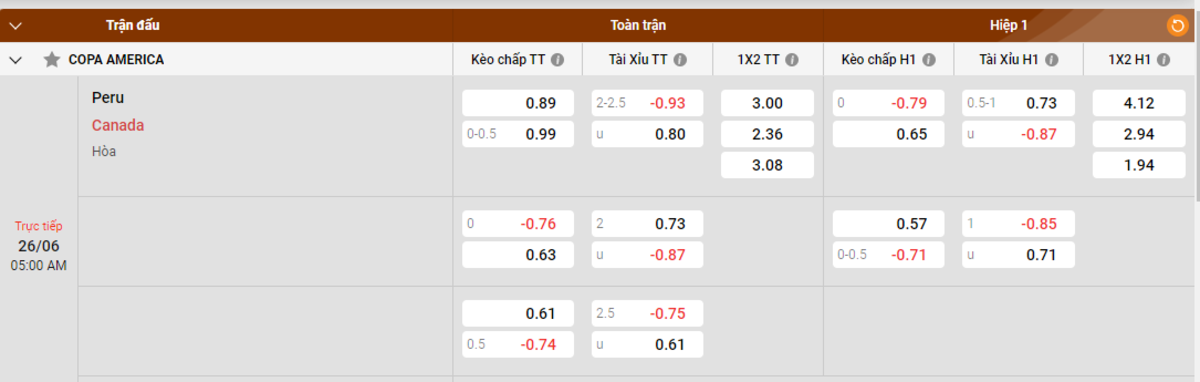
Task: Pick Canada 0-0.5 handicap odds 0.99
Action: (x=518, y=134)
